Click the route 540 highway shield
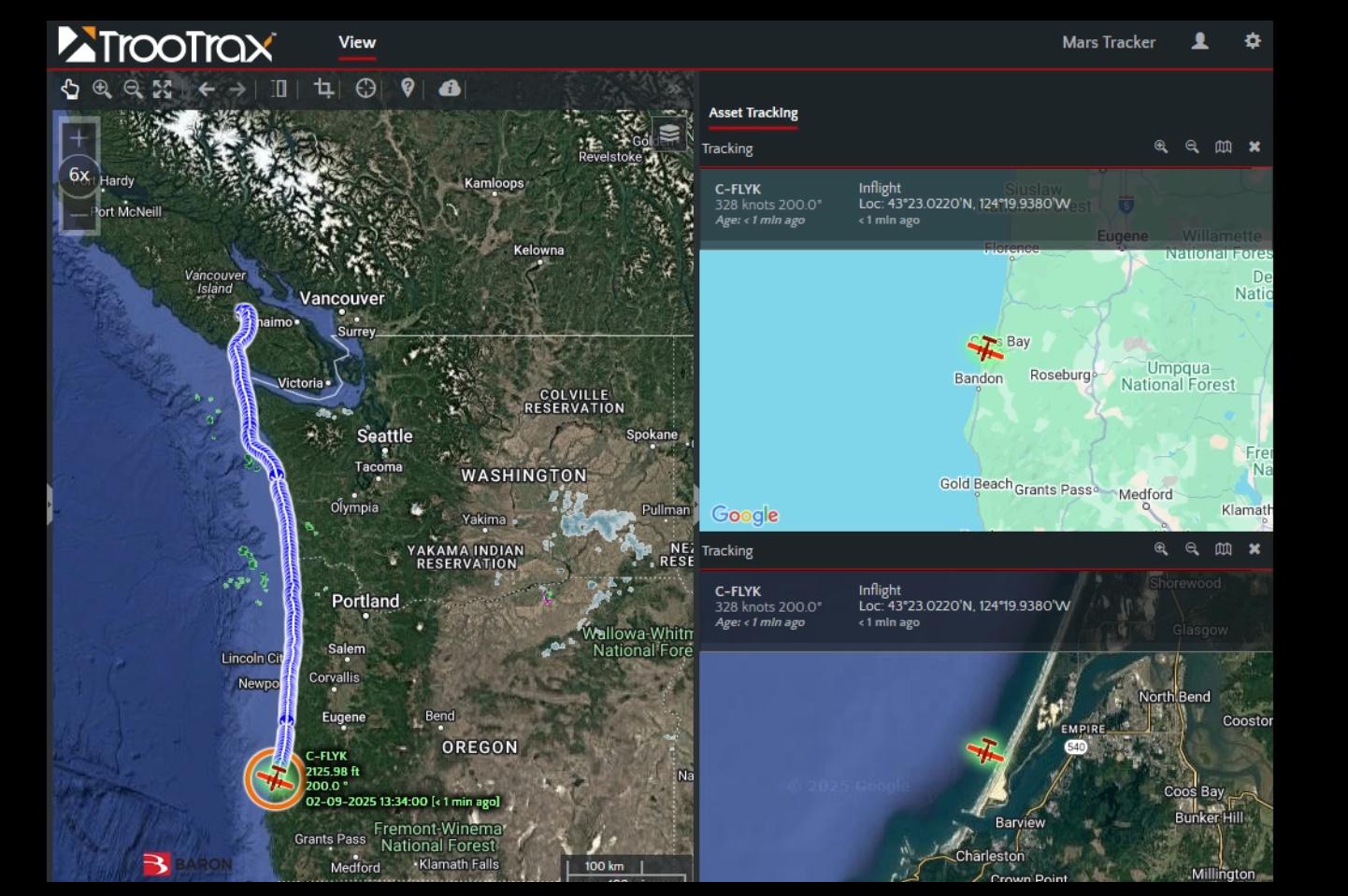Viewport: 1348px width, 896px height. [x=1076, y=747]
